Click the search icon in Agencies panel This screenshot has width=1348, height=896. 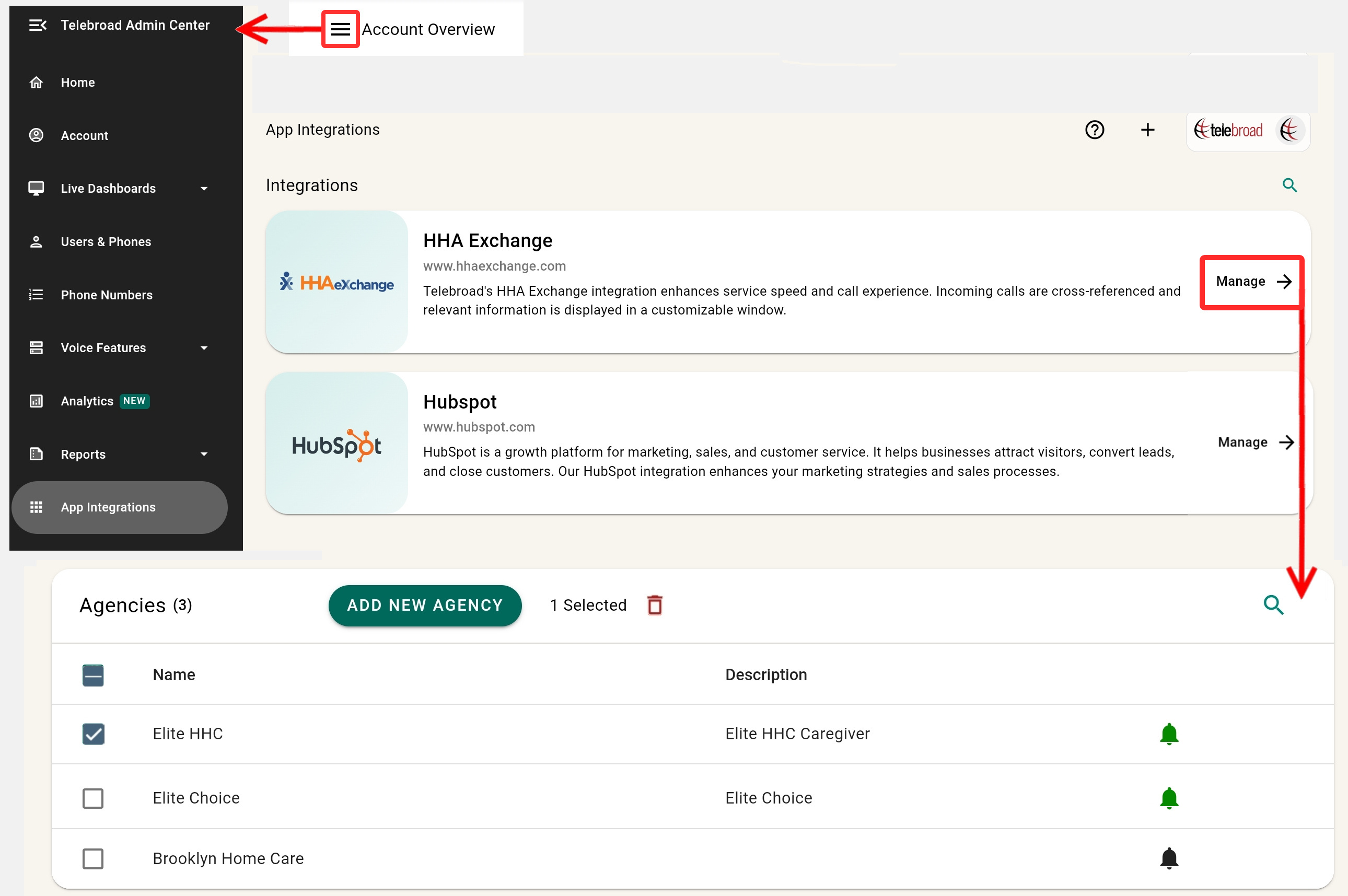1273,604
